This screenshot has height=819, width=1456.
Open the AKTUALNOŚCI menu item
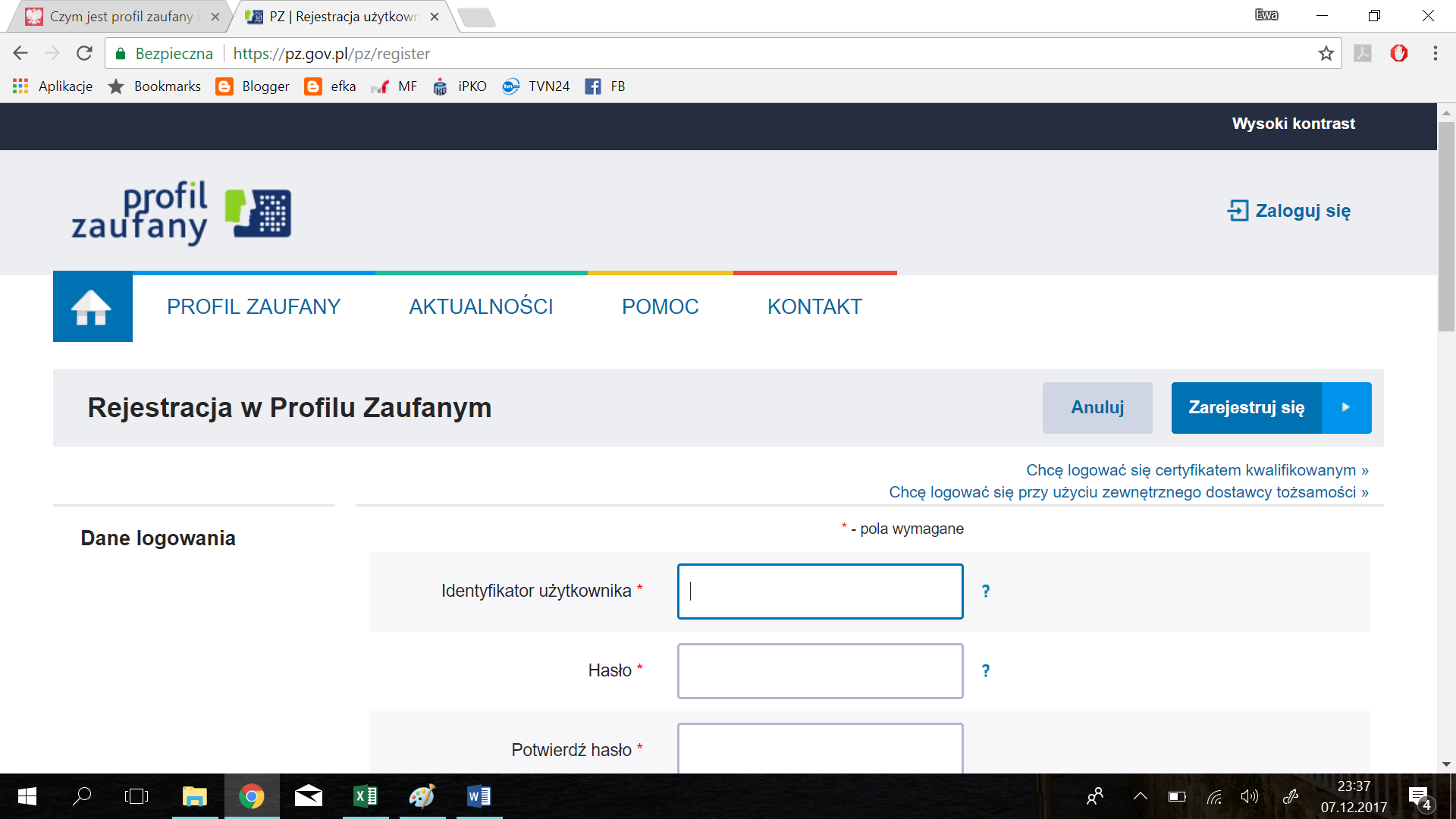[481, 307]
